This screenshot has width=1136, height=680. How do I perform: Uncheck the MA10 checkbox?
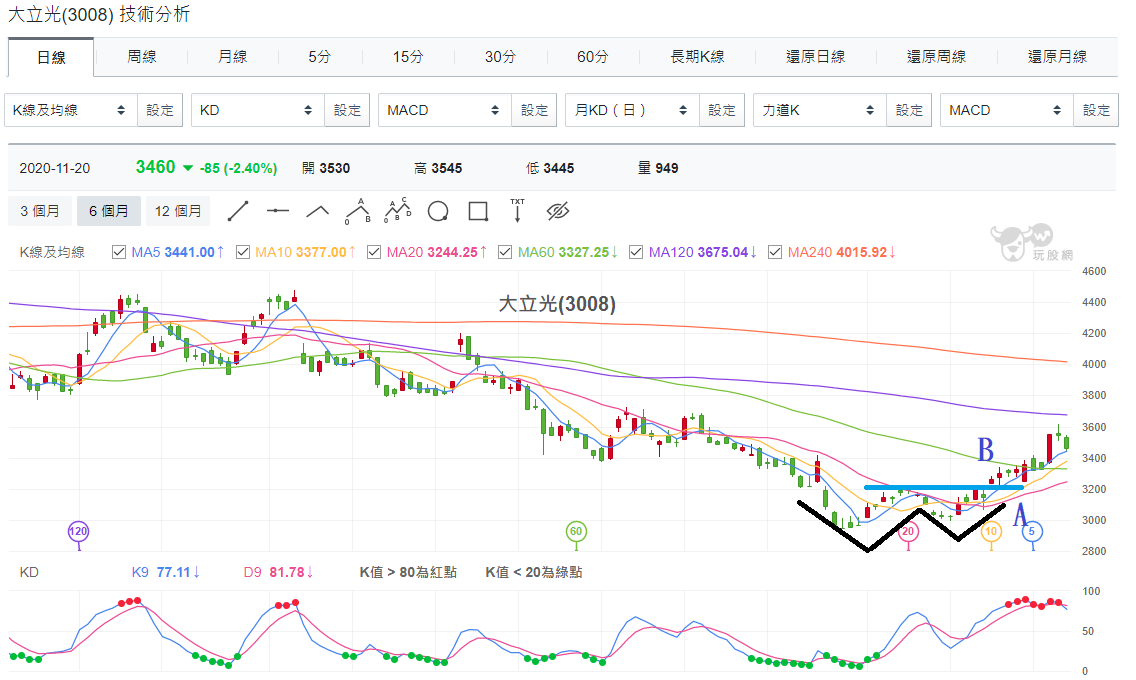pyautogui.click(x=243, y=252)
